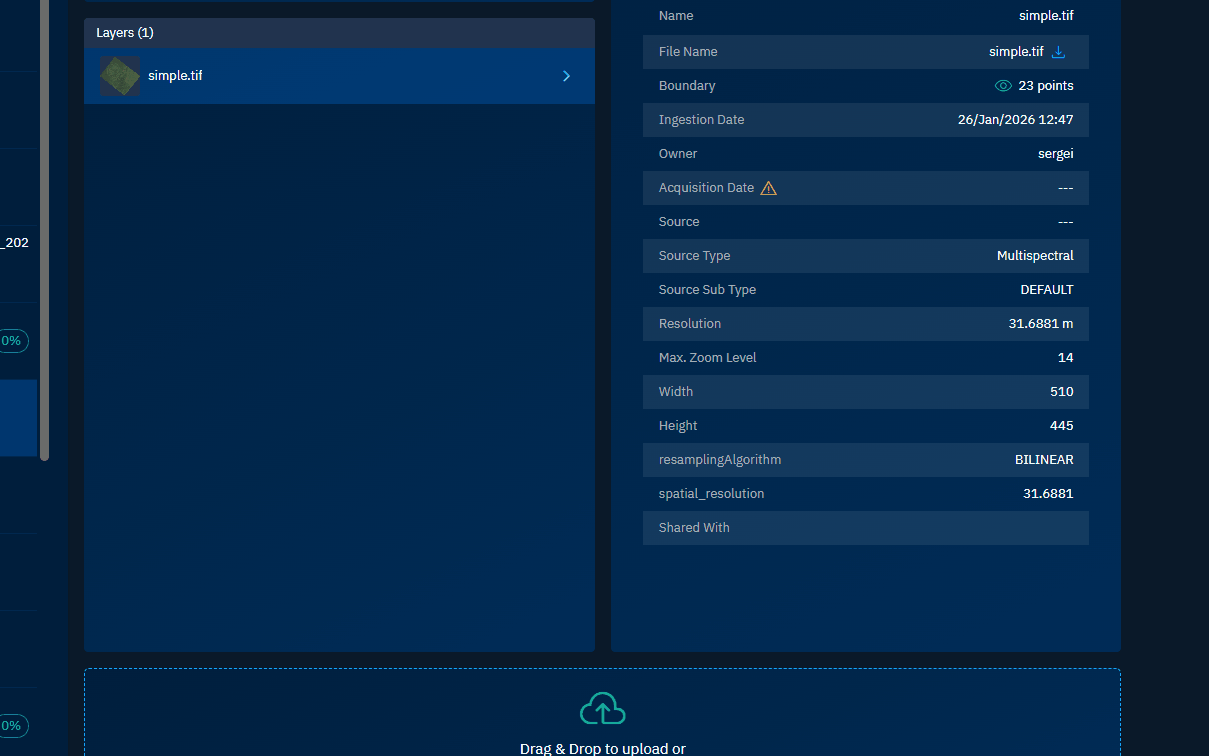Click the Owner value sergei
Viewport: 1209px width, 756px height.
1055,154
